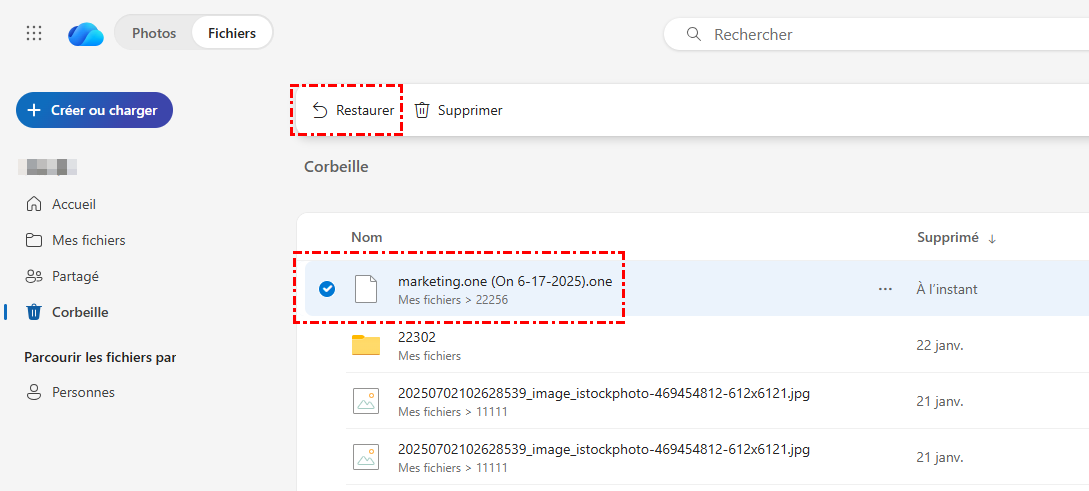The height and width of the screenshot is (491, 1089).
Task: Click the Supprimer trash can icon
Action: pos(422,110)
